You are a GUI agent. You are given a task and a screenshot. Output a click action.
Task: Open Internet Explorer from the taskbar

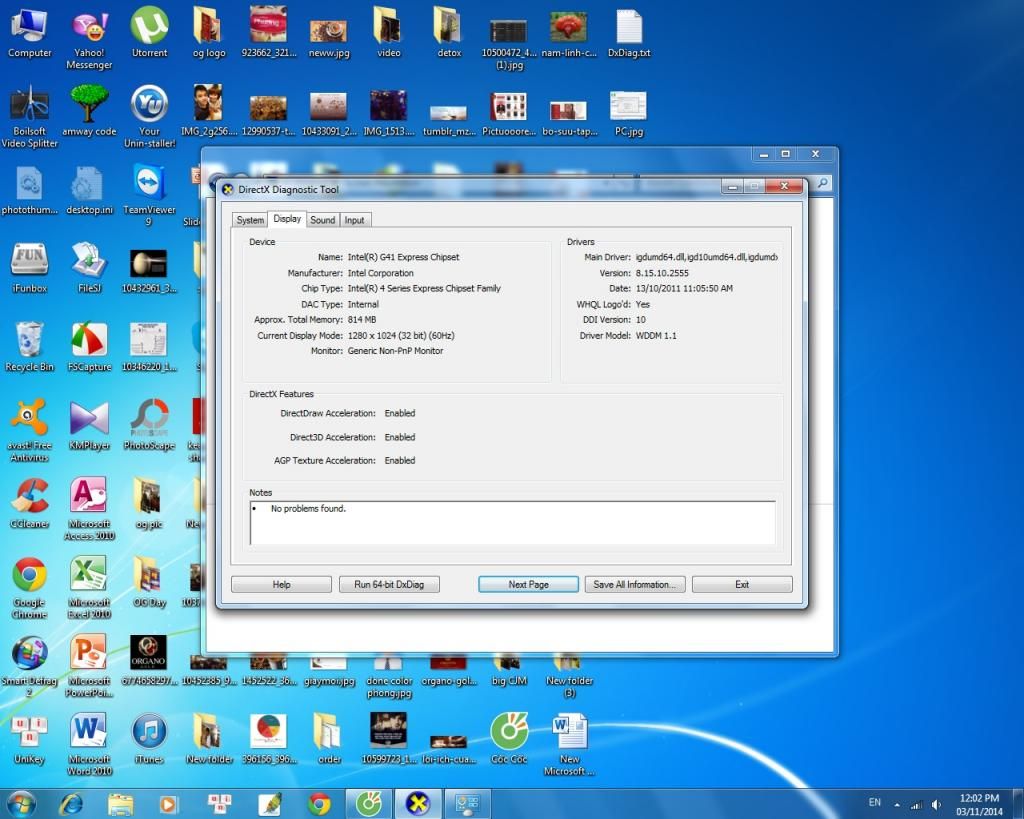click(72, 803)
